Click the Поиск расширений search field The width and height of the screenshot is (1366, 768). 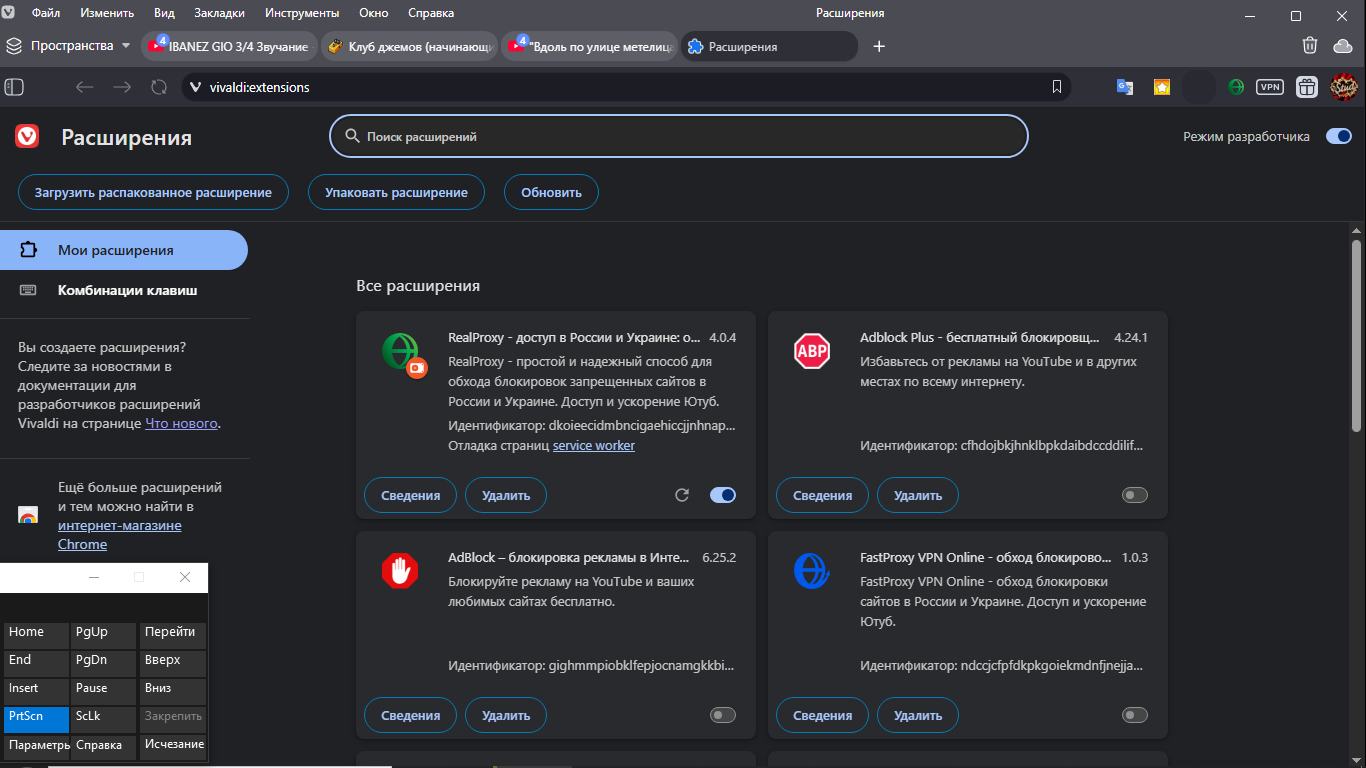pyautogui.click(x=680, y=137)
